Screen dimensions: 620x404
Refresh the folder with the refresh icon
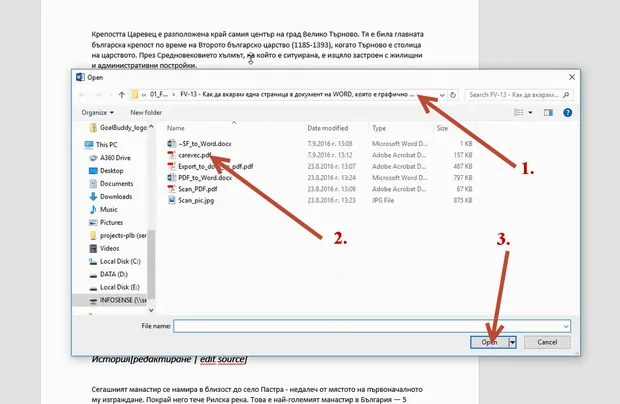click(x=453, y=95)
